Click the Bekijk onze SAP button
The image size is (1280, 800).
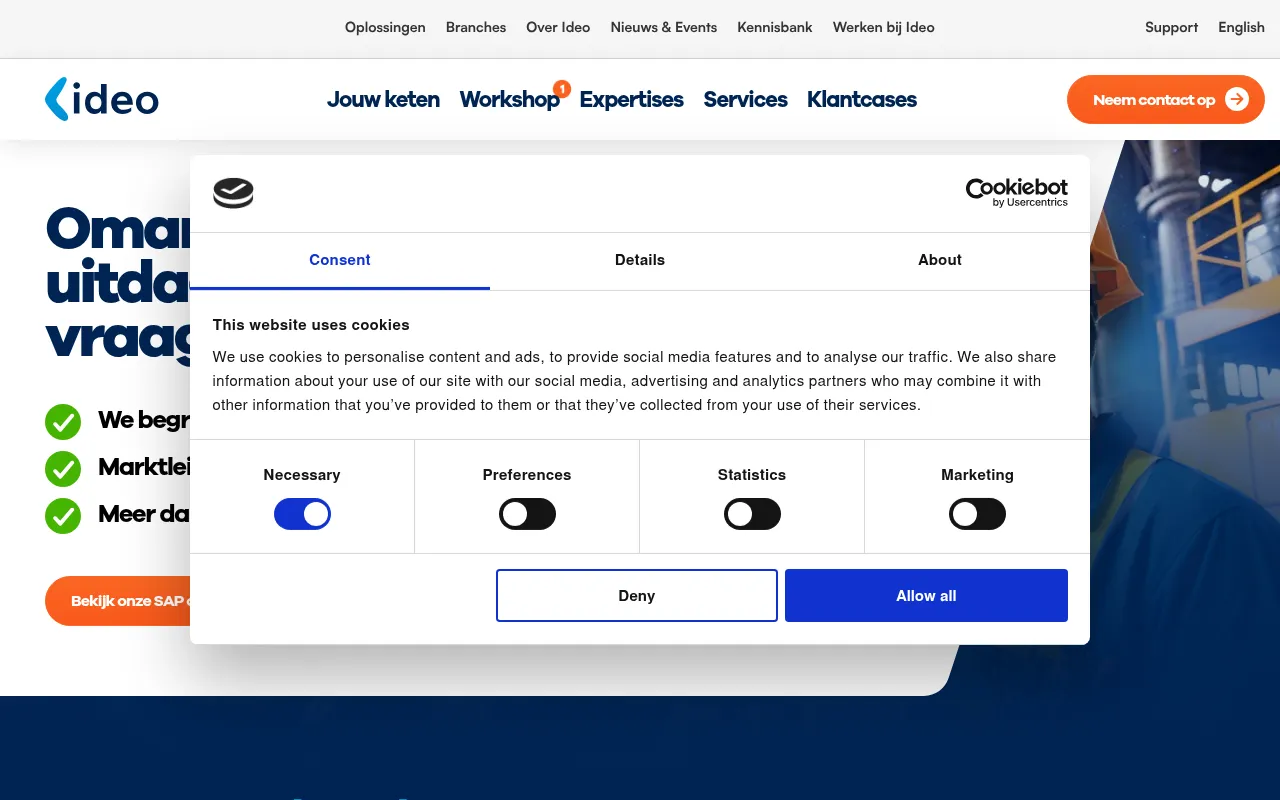tap(118, 601)
